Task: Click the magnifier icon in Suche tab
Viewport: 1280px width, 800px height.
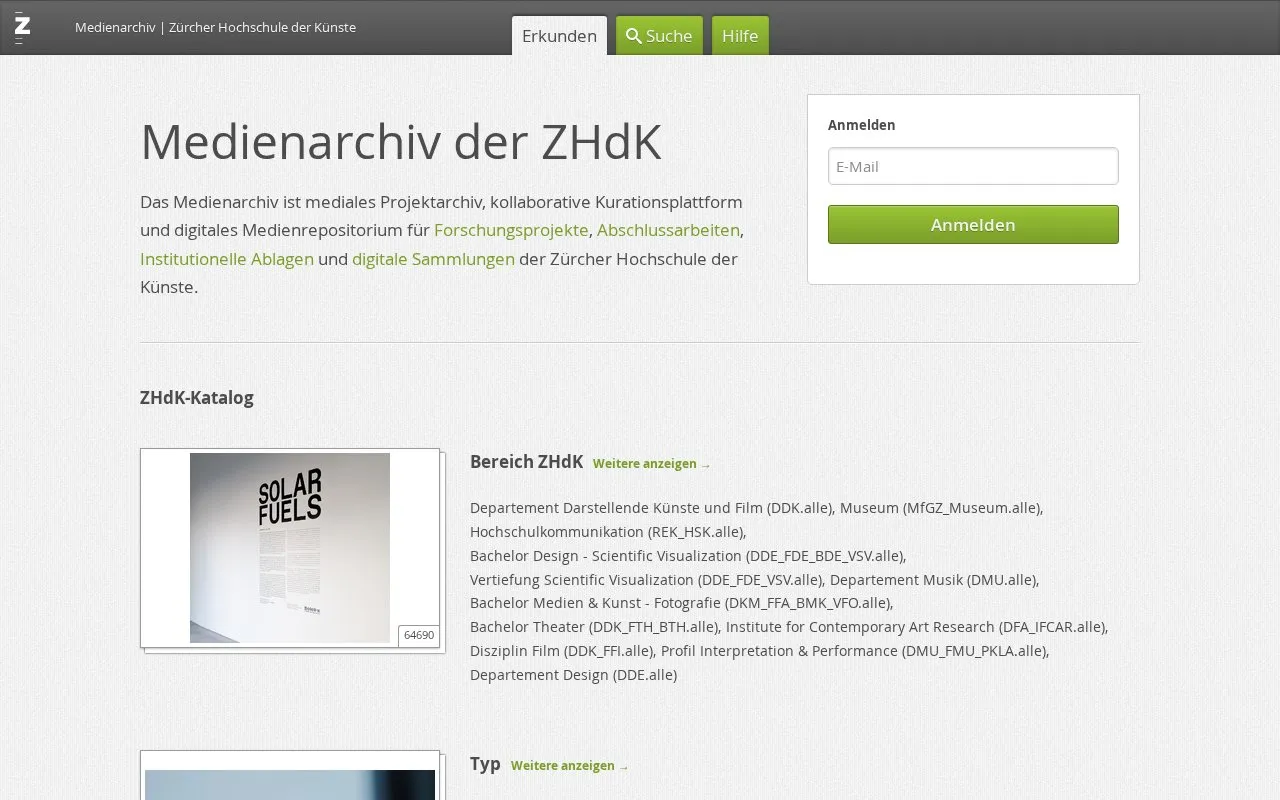Action: point(634,36)
